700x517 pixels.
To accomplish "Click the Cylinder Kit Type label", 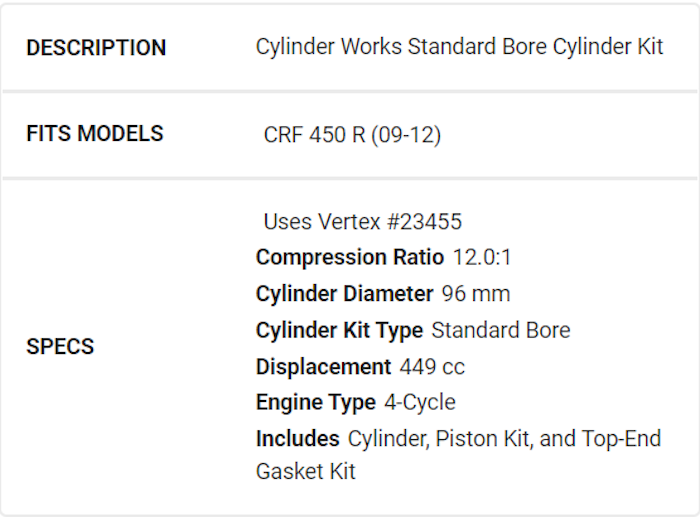I will 339,330.
